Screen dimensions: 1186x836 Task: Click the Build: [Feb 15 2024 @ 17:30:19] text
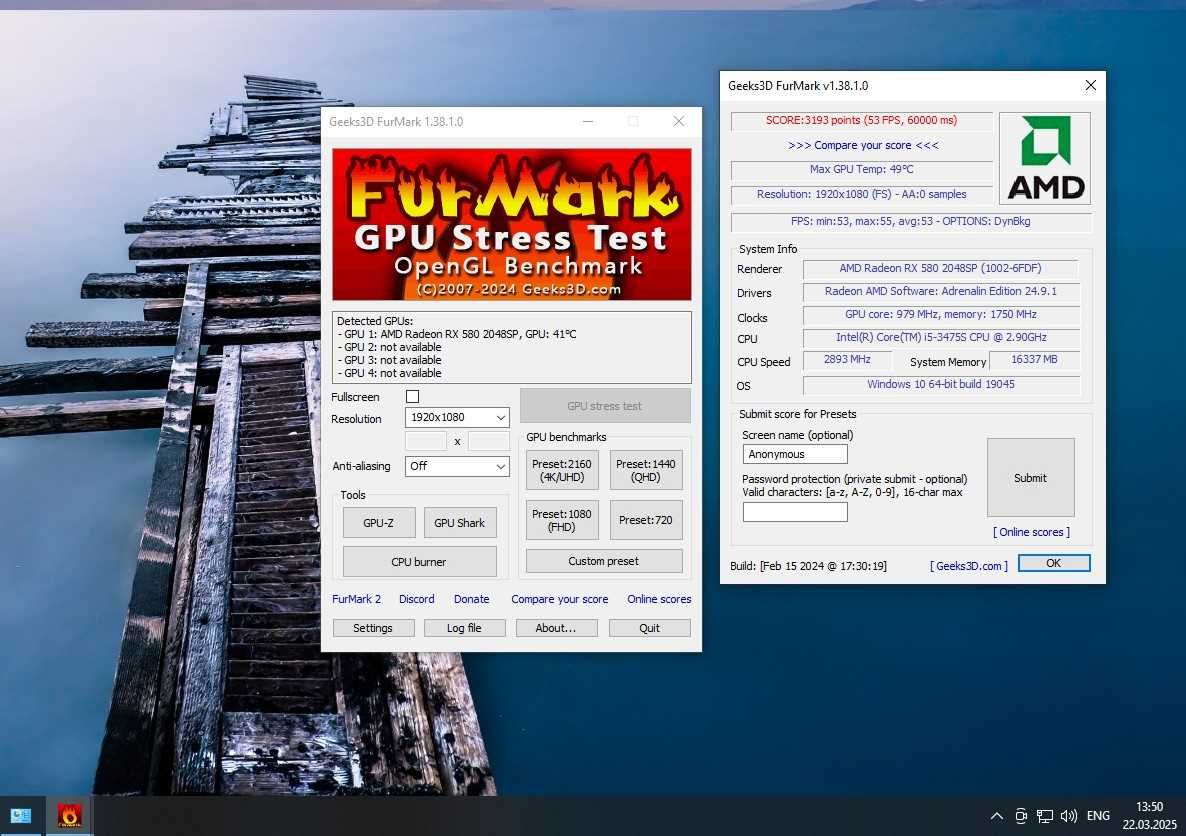click(x=808, y=566)
